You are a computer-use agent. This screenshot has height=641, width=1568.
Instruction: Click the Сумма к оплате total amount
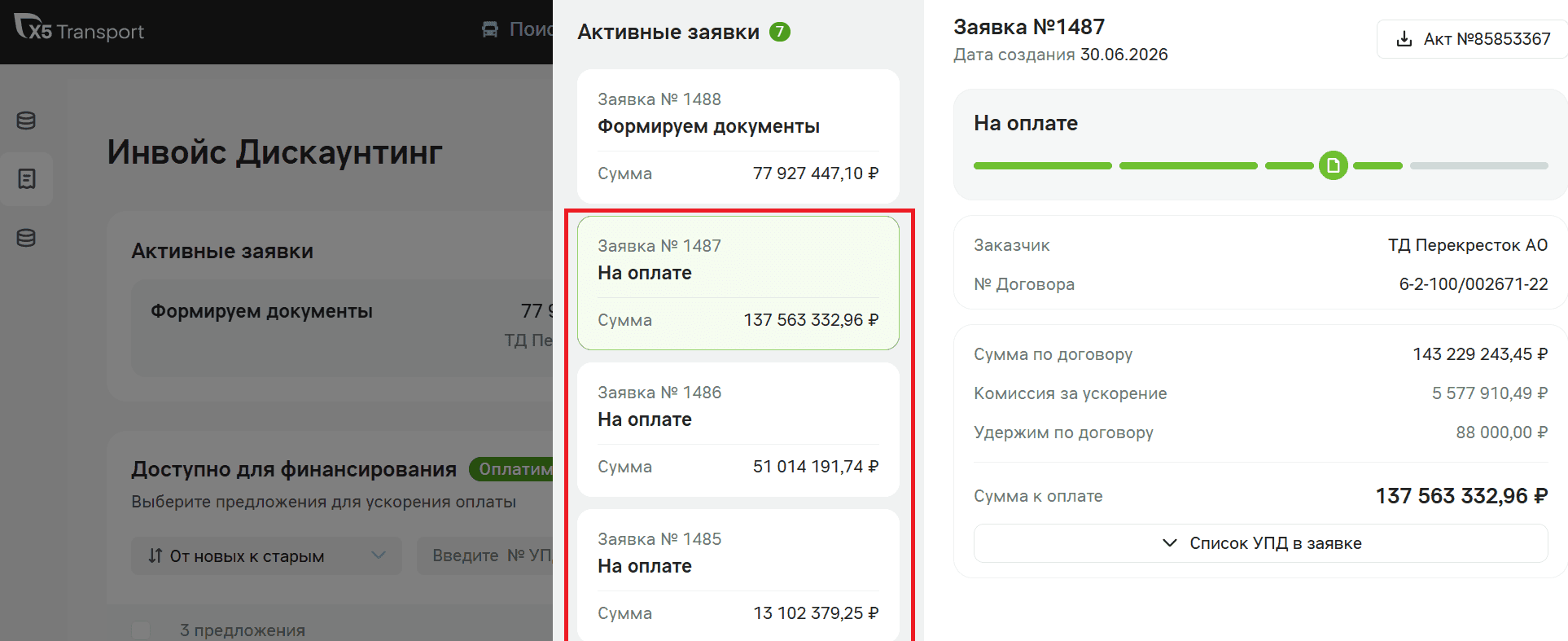tap(1461, 496)
